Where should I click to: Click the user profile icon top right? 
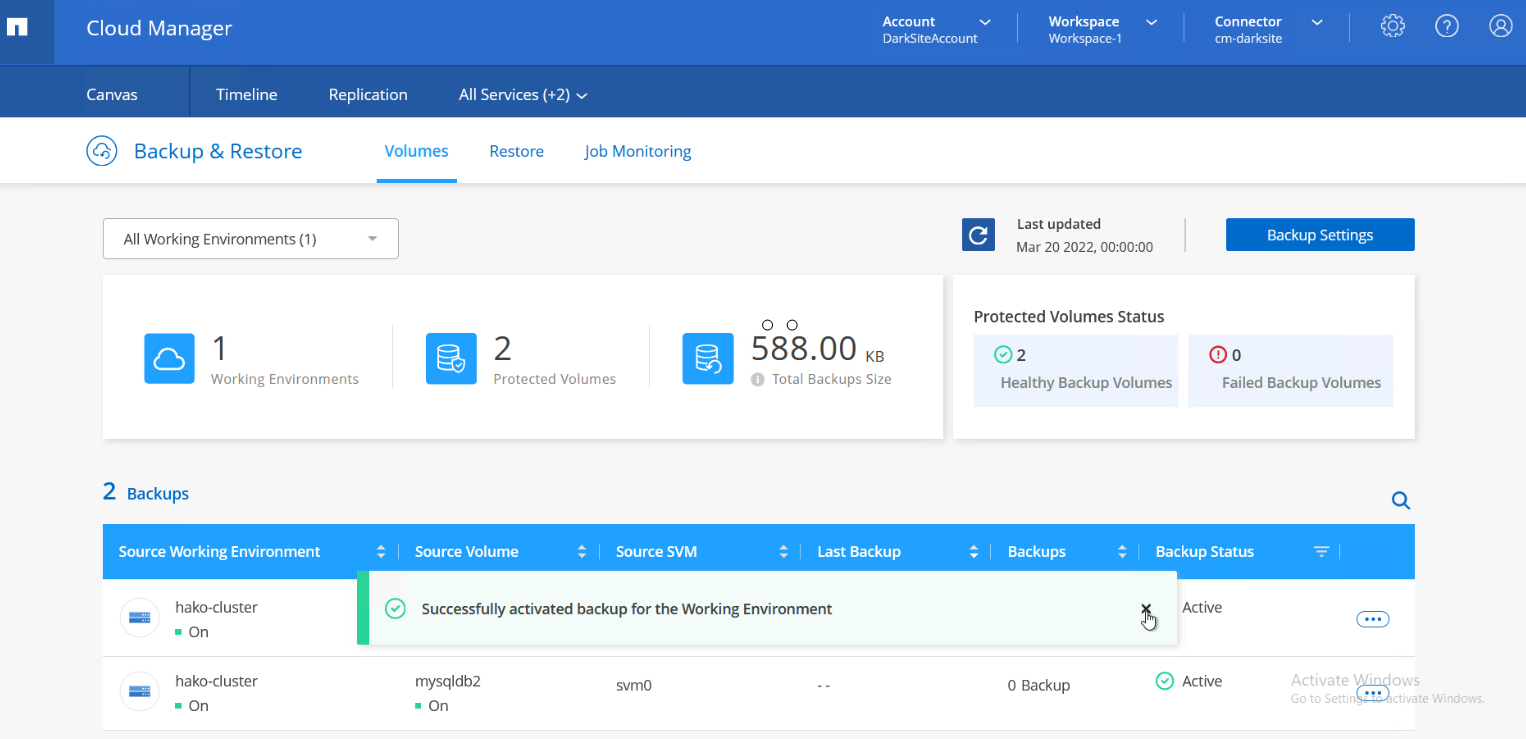(x=1500, y=26)
